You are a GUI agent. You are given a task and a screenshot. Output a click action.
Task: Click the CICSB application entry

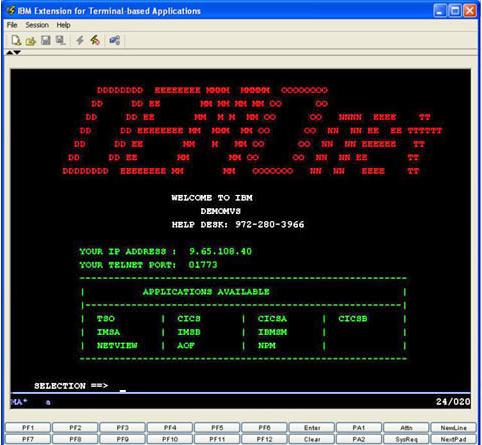tap(353, 319)
